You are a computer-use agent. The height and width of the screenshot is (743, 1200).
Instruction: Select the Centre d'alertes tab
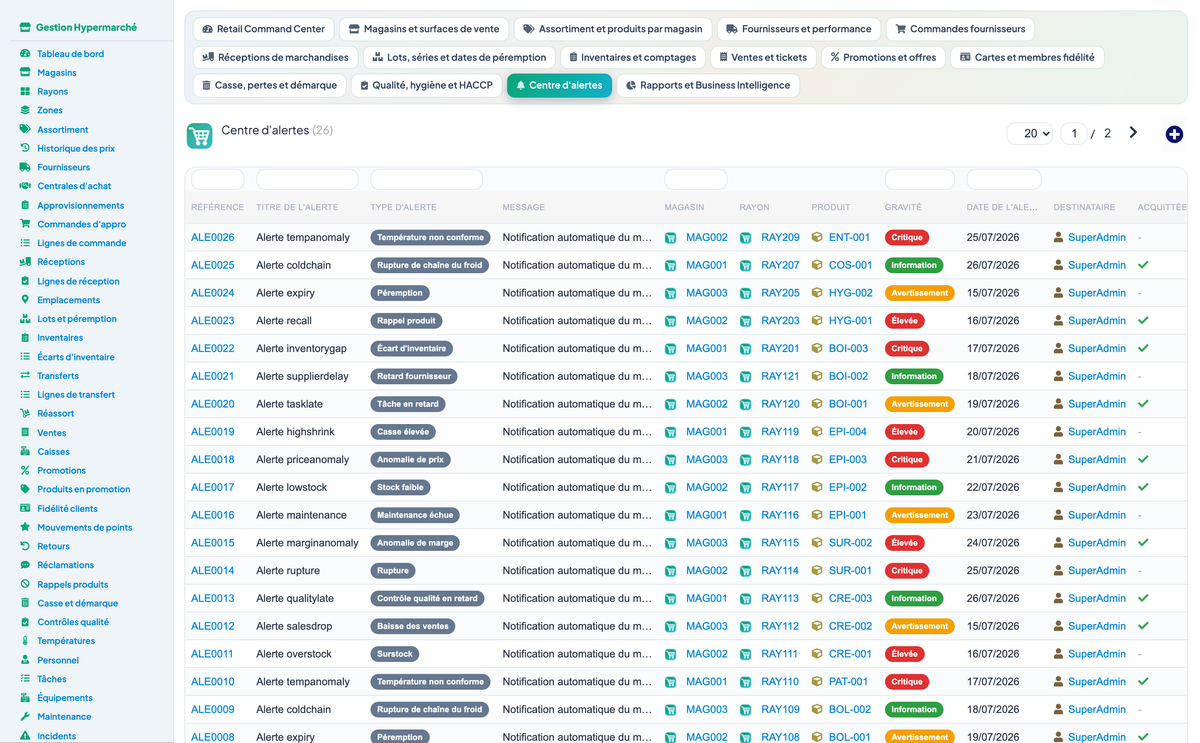(559, 85)
